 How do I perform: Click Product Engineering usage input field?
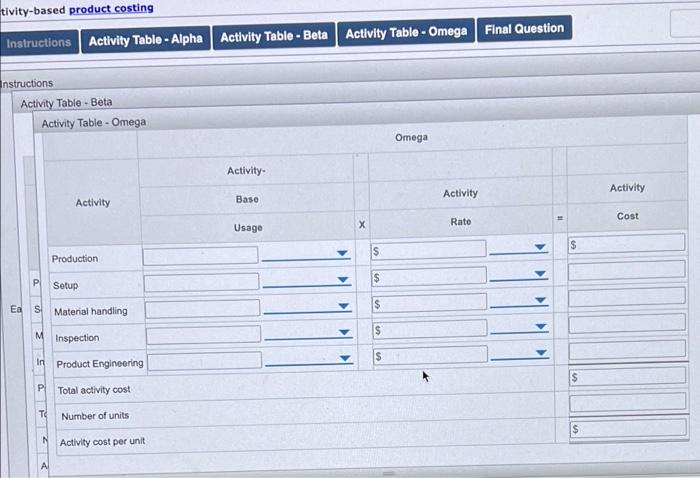[x=204, y=361]
